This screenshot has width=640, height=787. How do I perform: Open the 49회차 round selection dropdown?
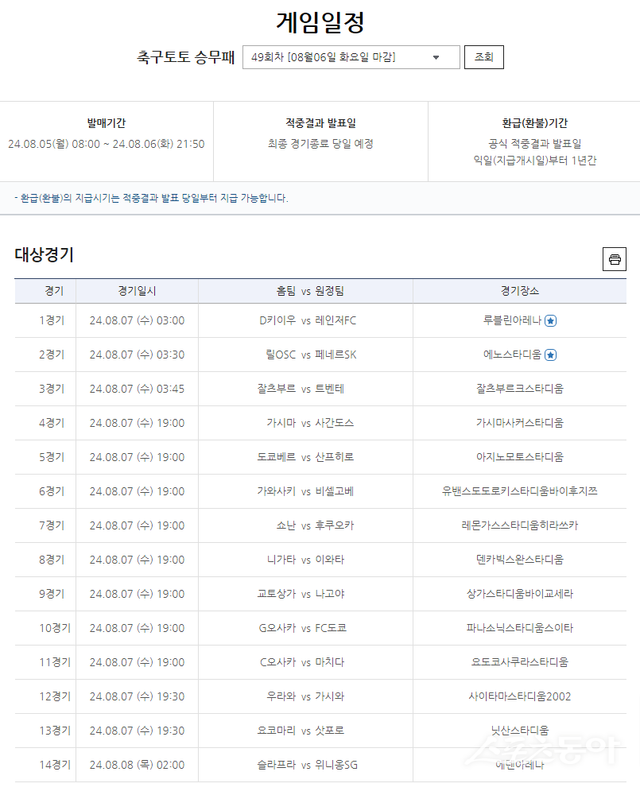[350, 57]
